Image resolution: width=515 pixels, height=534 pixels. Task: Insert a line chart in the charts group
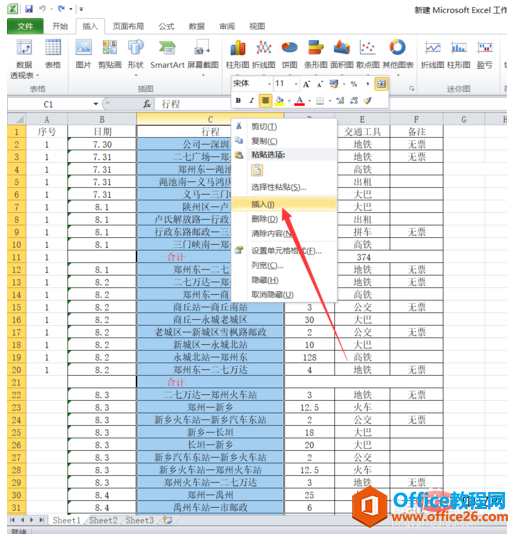tap(264, 54)
